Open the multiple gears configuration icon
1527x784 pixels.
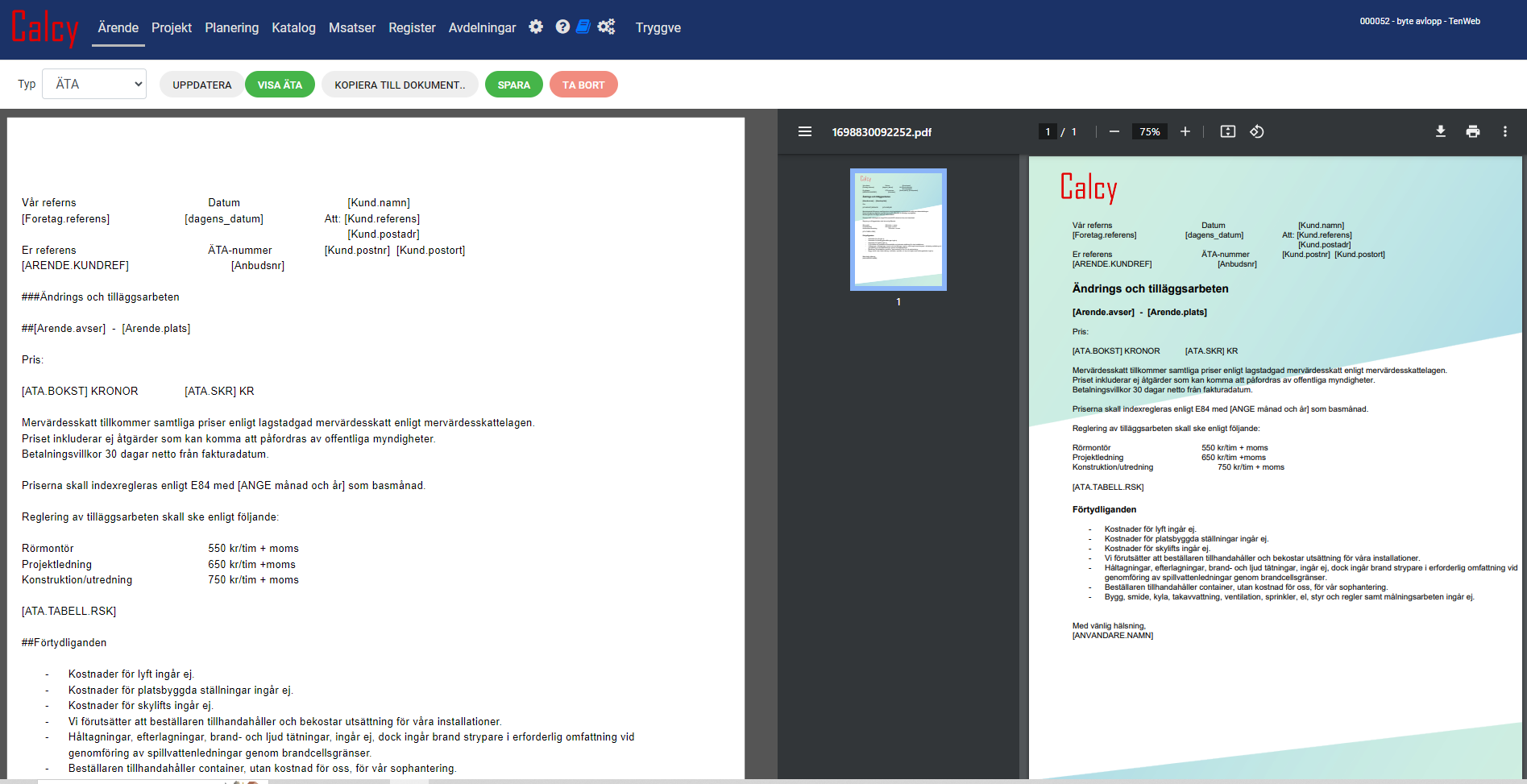tap(606, 27)
